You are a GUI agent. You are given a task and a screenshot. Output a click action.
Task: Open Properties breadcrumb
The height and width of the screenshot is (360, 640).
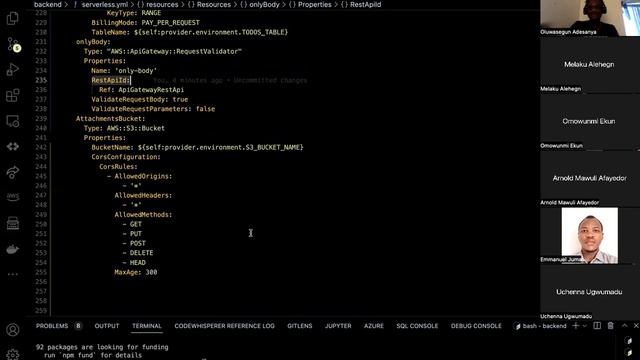click(310, 4)
